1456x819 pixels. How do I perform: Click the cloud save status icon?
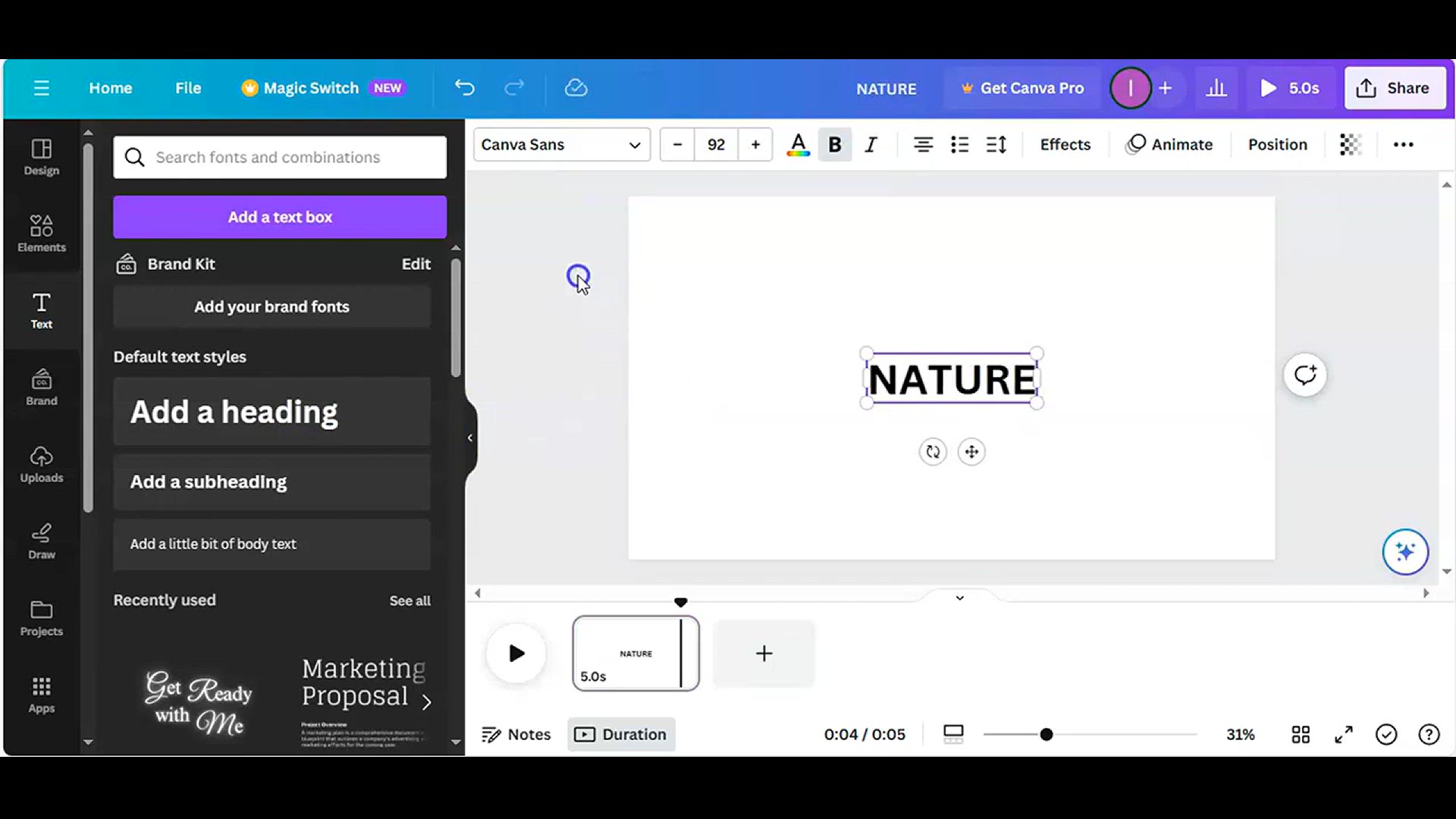[x=576, y=88]
